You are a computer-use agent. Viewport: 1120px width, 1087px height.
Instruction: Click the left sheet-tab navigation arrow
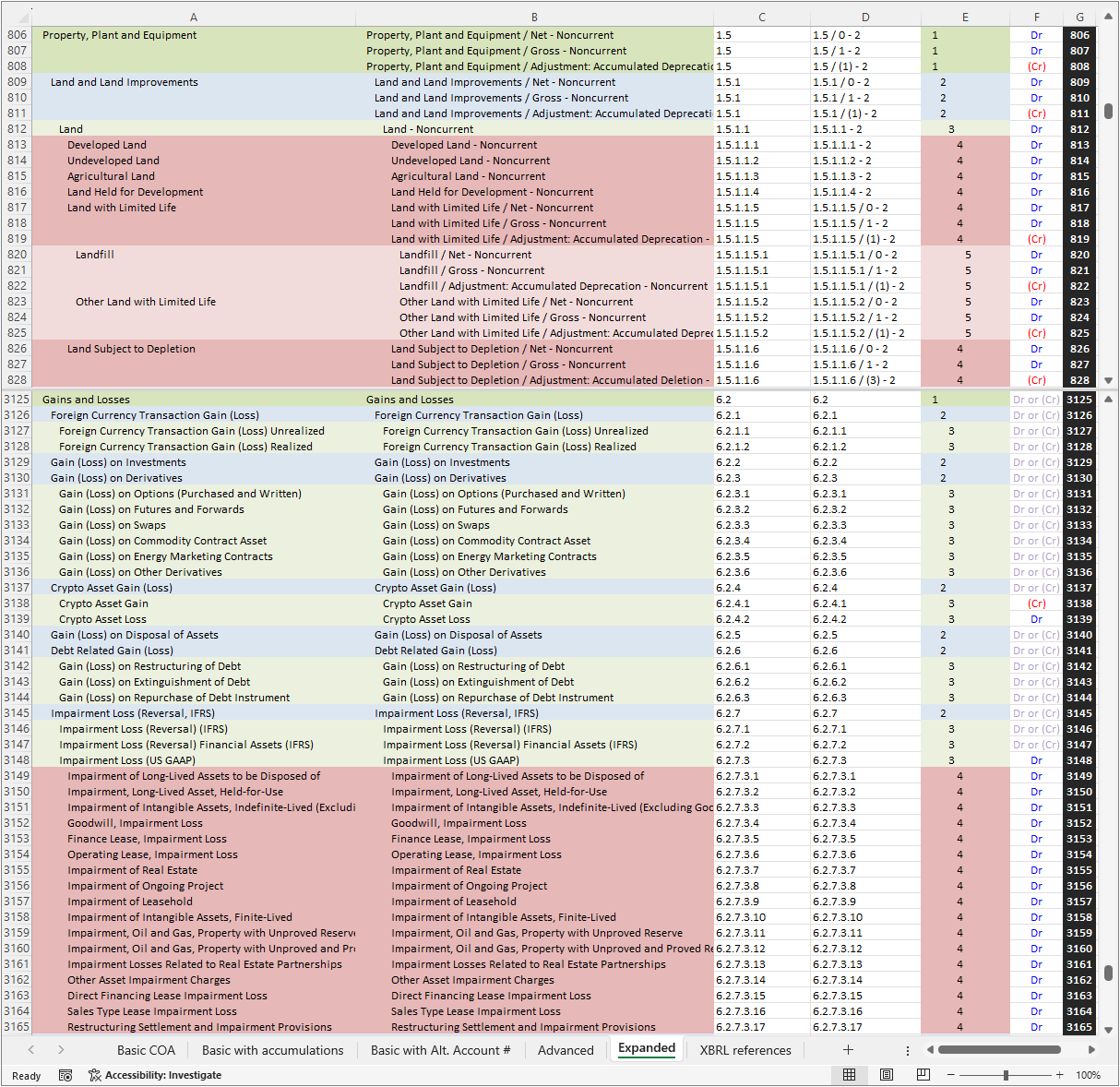coord(30,1049)
